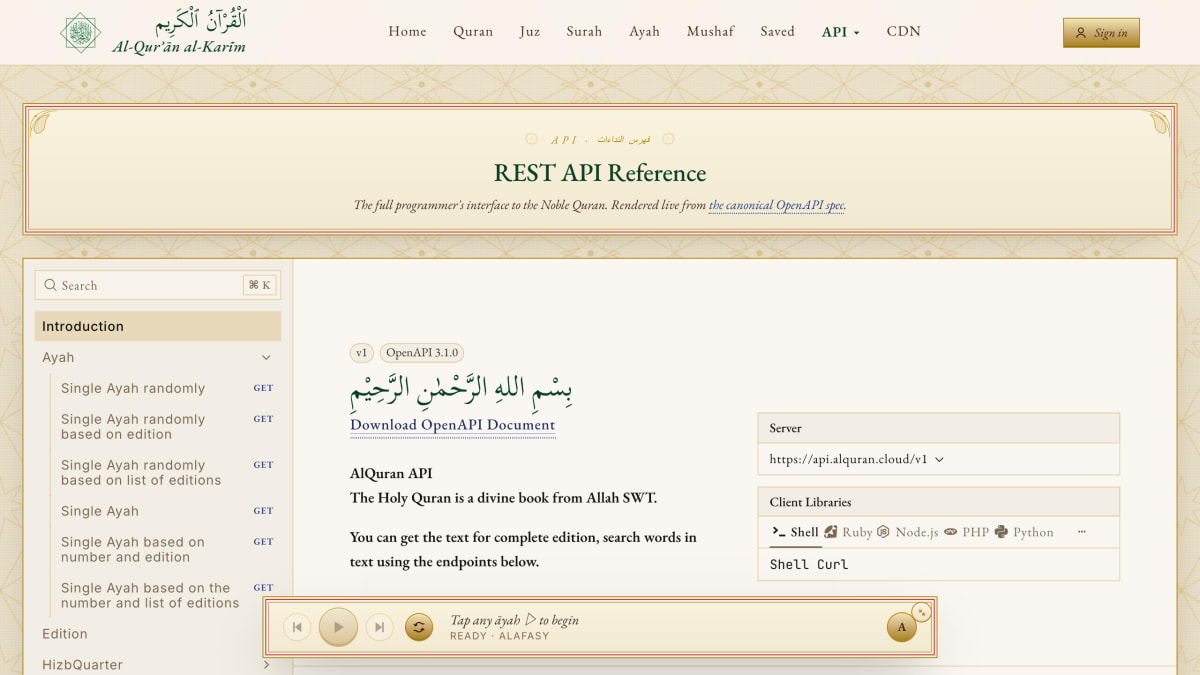Screen dimensions: 1200x675
Task: Open the server URL dropdown
Action: (857, 459)
